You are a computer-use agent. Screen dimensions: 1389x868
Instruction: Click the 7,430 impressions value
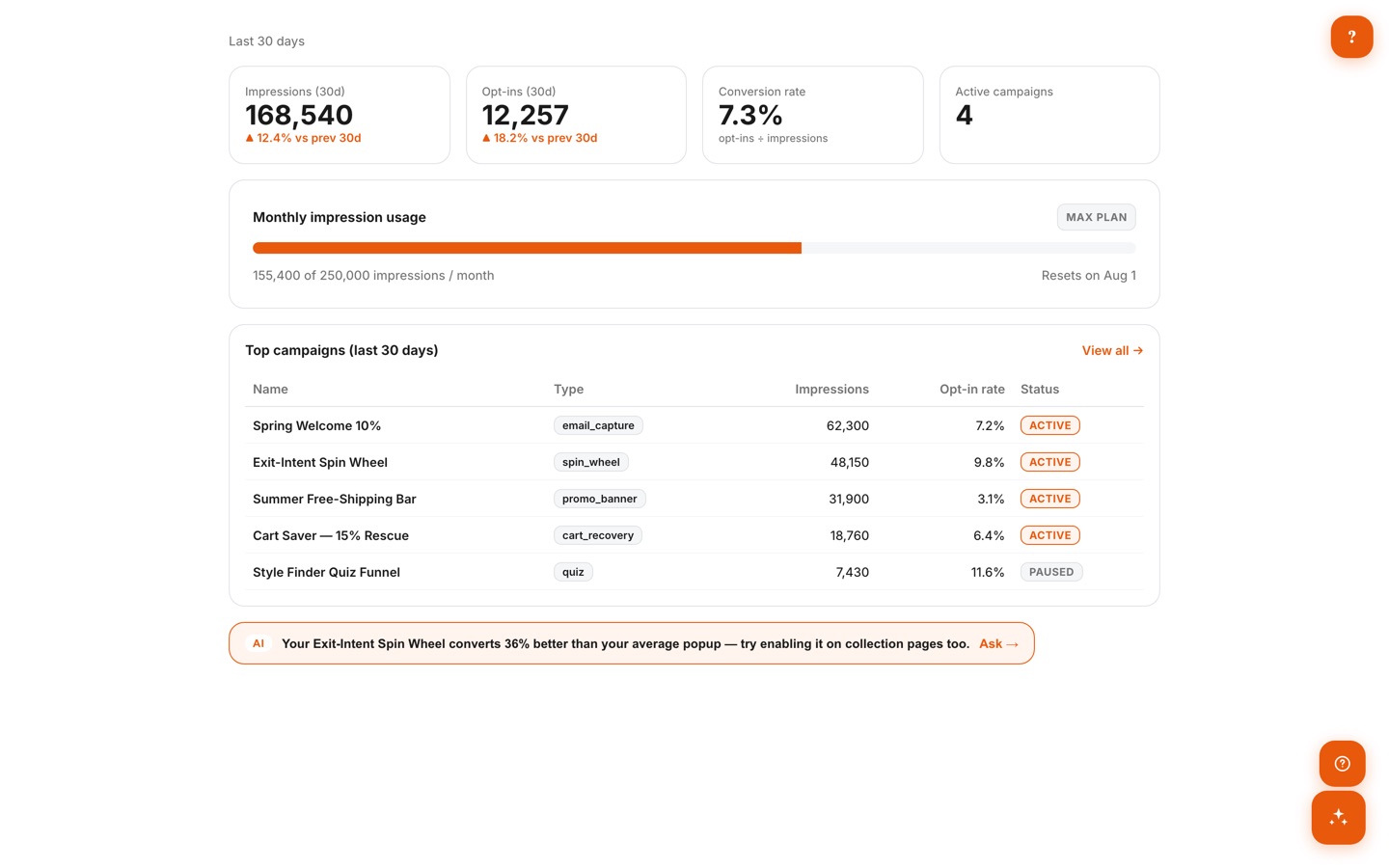[853, 572]
